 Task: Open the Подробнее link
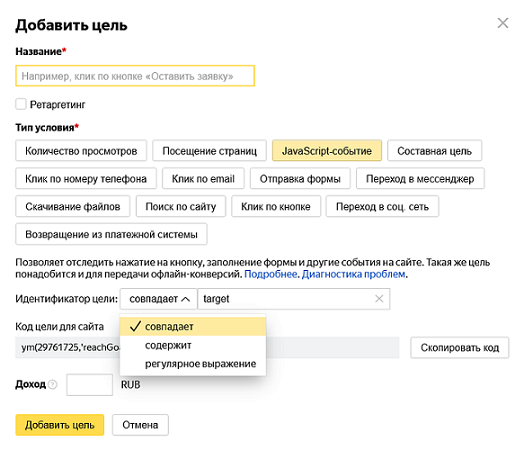point(271,274)
